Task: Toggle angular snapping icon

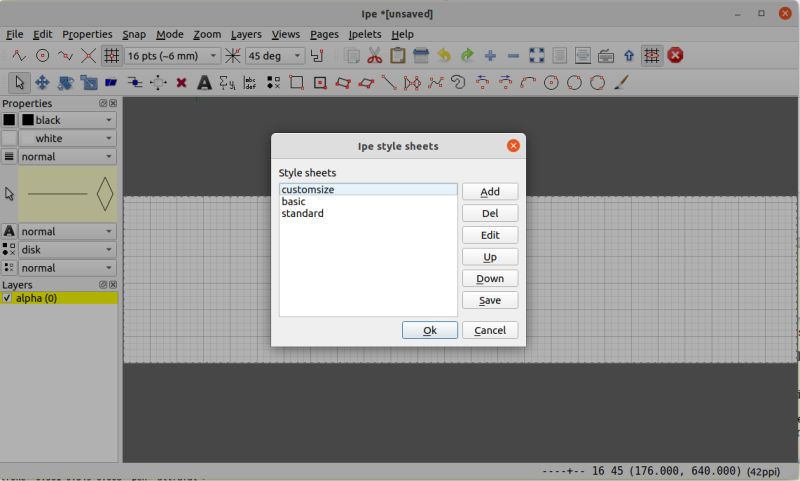Action: 233,56
